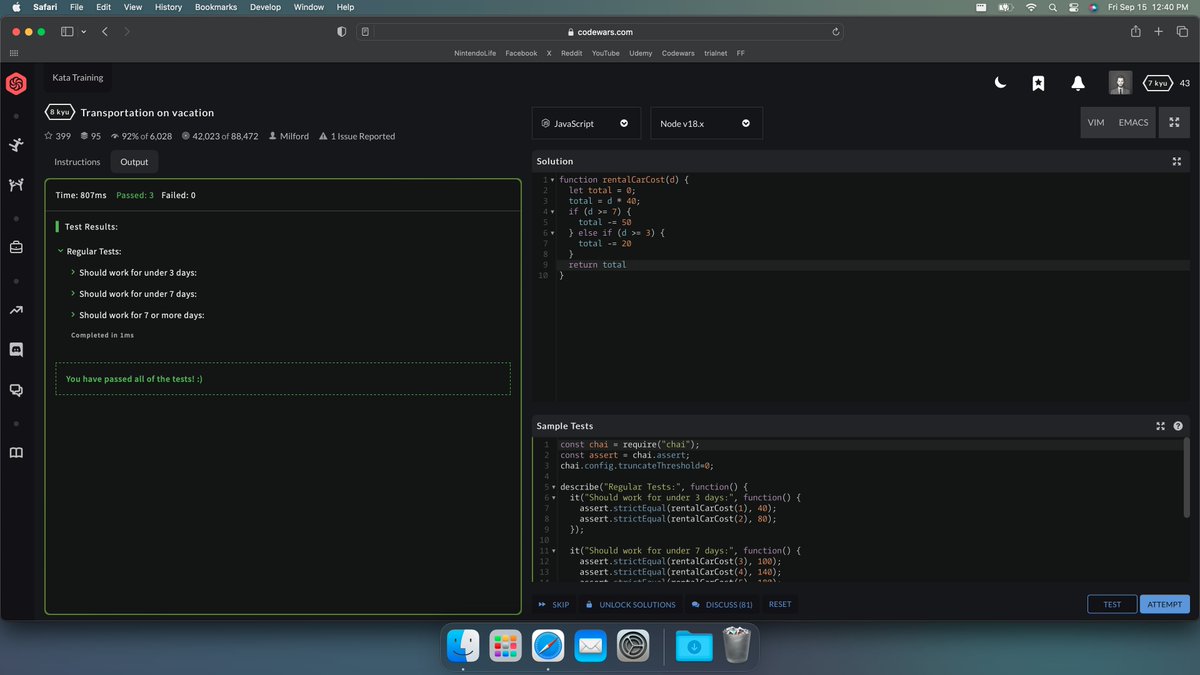Click the SKIP button
1200x675 pixels.
[x=554, y=605]
